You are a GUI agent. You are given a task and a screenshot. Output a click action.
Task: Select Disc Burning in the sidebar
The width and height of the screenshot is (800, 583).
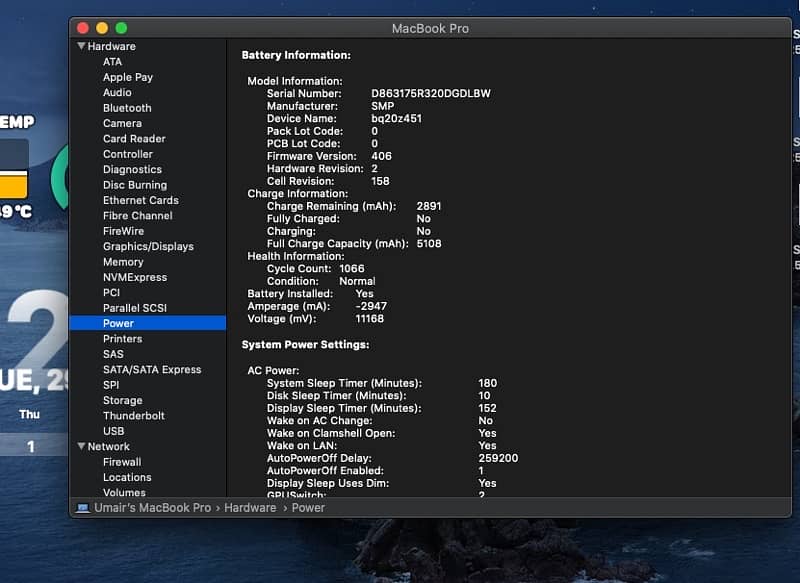coord(135,185)
